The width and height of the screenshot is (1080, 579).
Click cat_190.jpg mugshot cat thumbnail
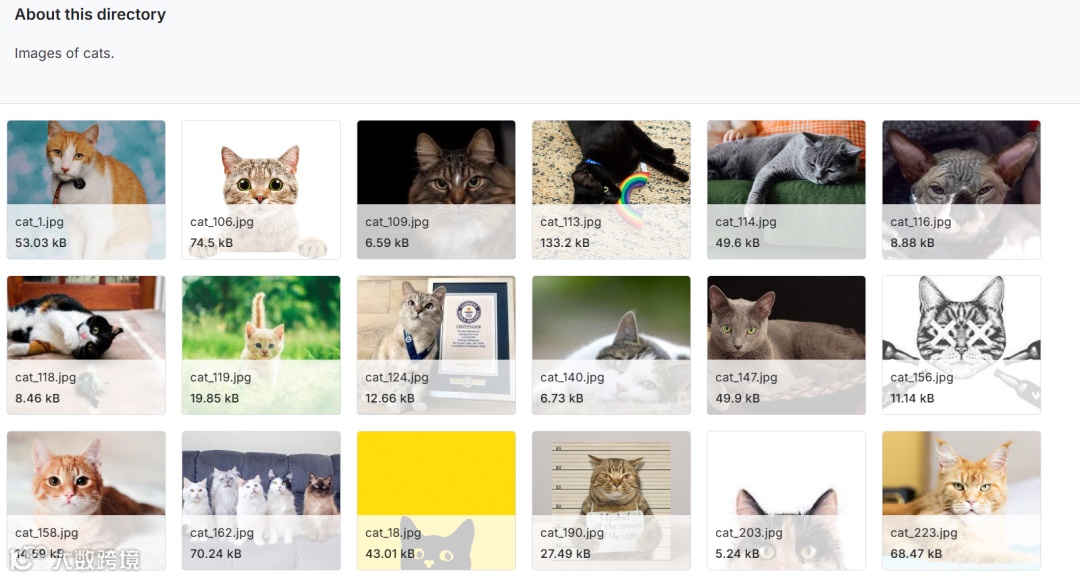[x=611, y=501]
